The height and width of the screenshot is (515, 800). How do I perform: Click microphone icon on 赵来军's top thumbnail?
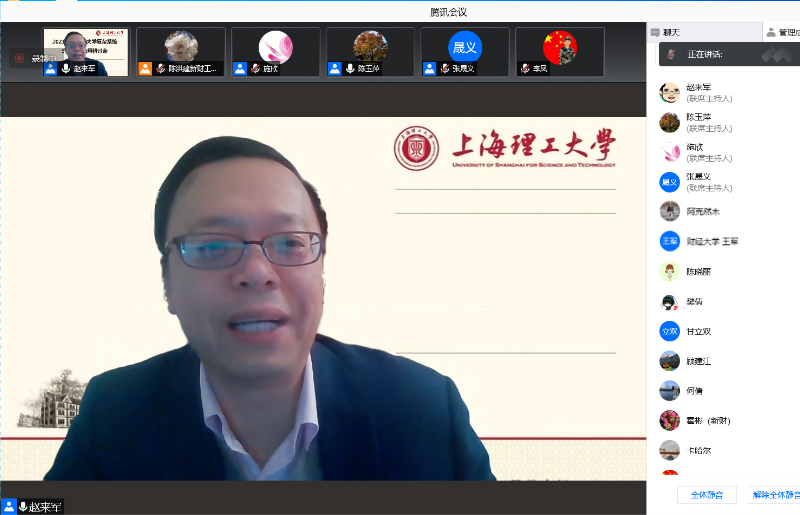pyautogui.click(x=65, y=69)
